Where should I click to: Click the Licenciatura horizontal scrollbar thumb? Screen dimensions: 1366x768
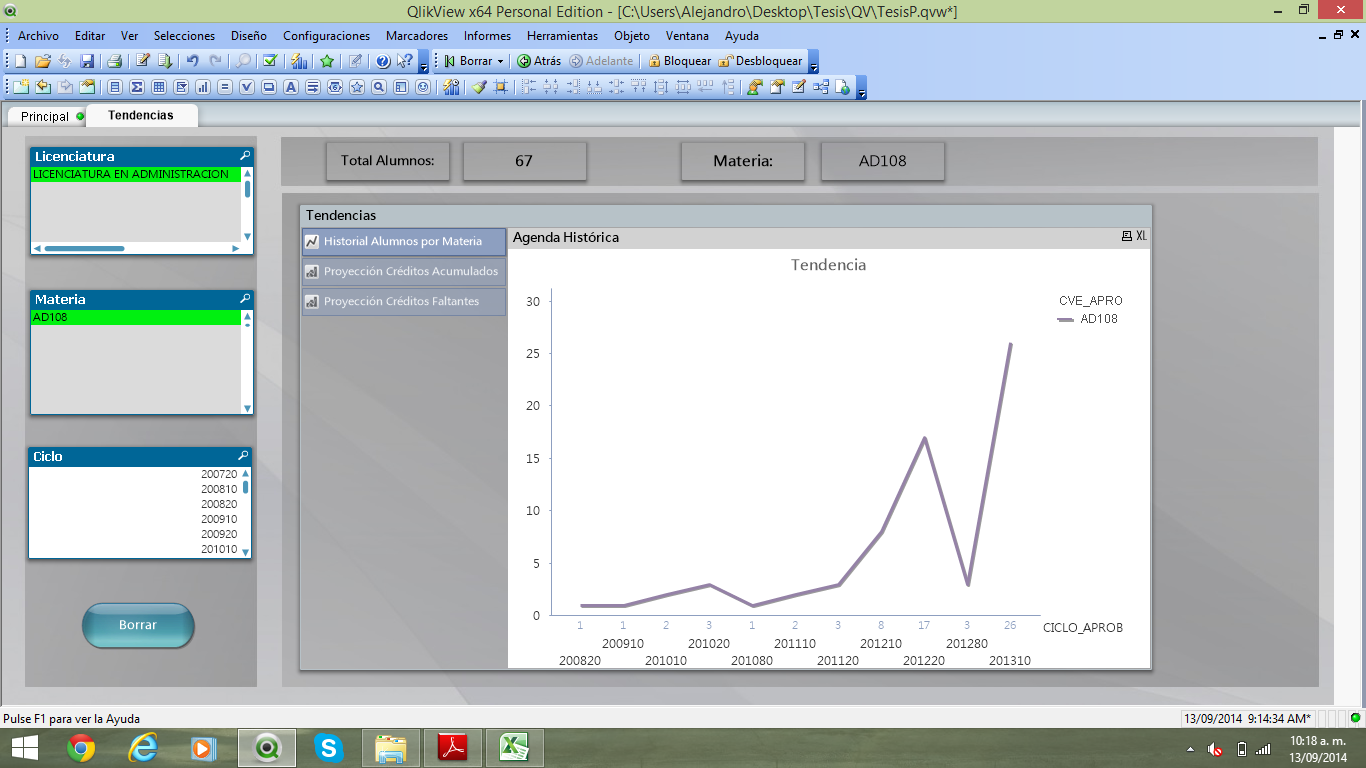click(84, 248)
